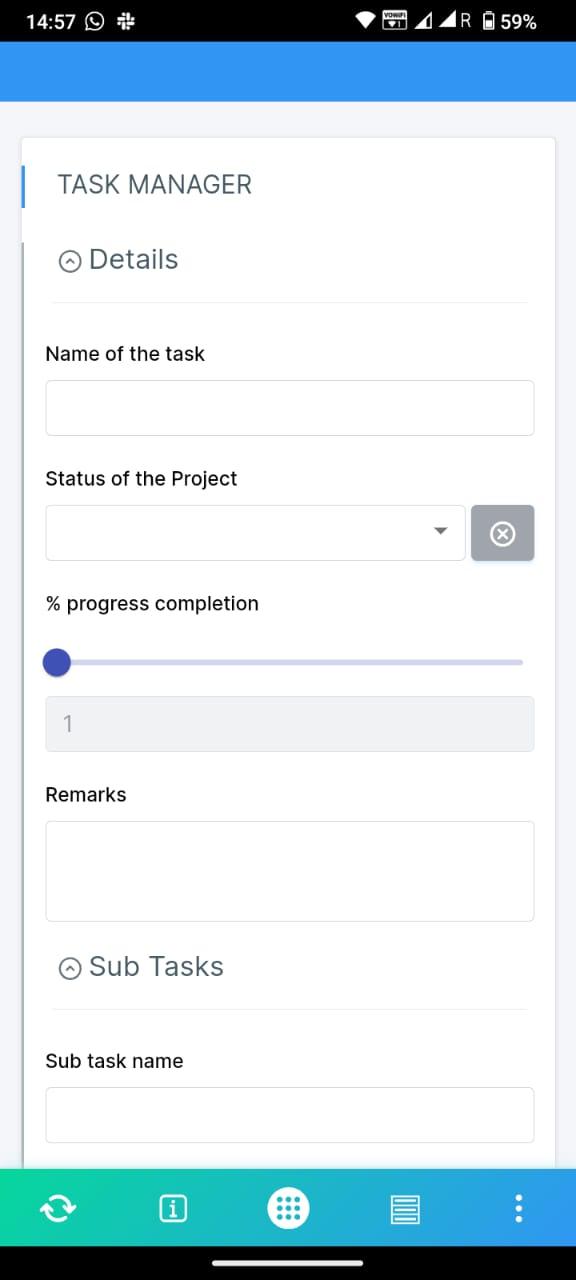Viewport: 576px width, 1280px height.
Task: Click the progress completion slider track
Action: pos(290,662)
